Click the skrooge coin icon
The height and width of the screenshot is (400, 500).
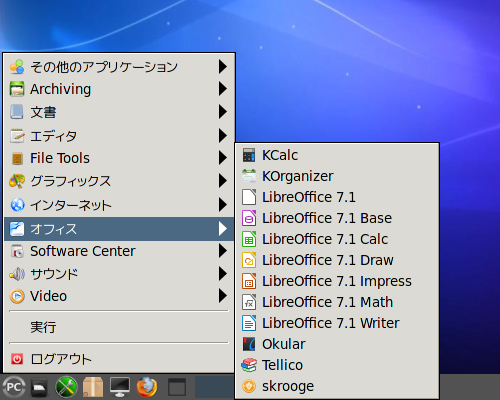pyautogui.click(x=249, y=386)
